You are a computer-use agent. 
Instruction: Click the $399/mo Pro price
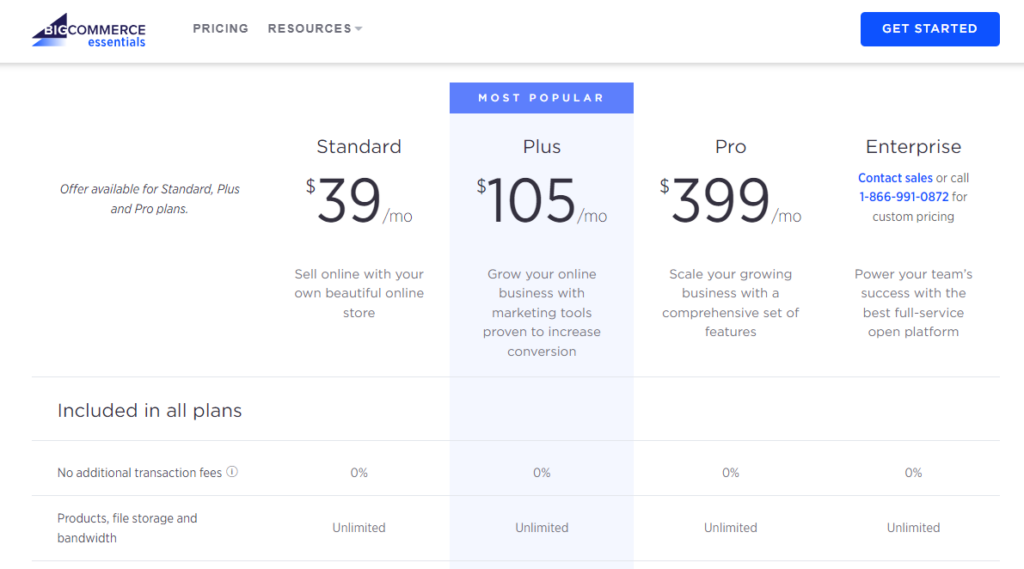click(x=730, y=200)
